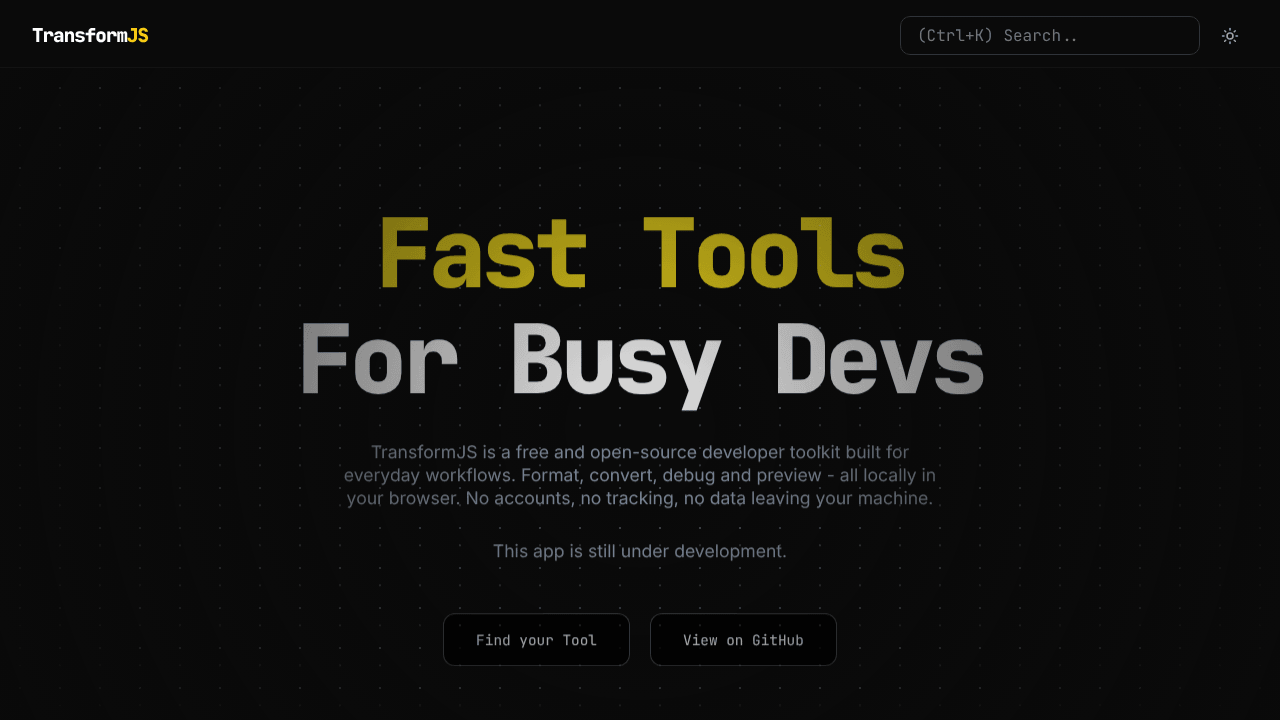1280x720 pixels.
Task: Focus the Ctrl+K Search field
Action: pyautogui.click(x=1050, y=36)
